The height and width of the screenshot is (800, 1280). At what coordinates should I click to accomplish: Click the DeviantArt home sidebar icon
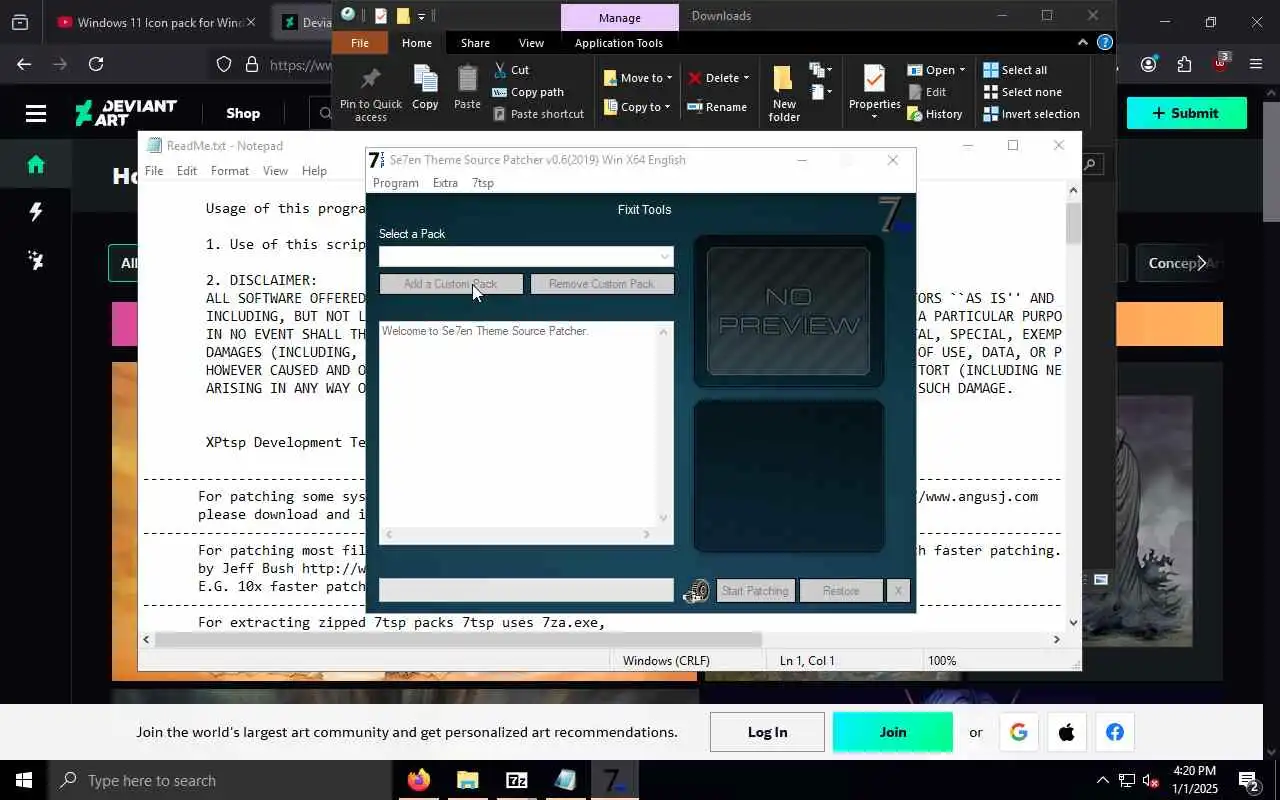click(x=36, y=164)
